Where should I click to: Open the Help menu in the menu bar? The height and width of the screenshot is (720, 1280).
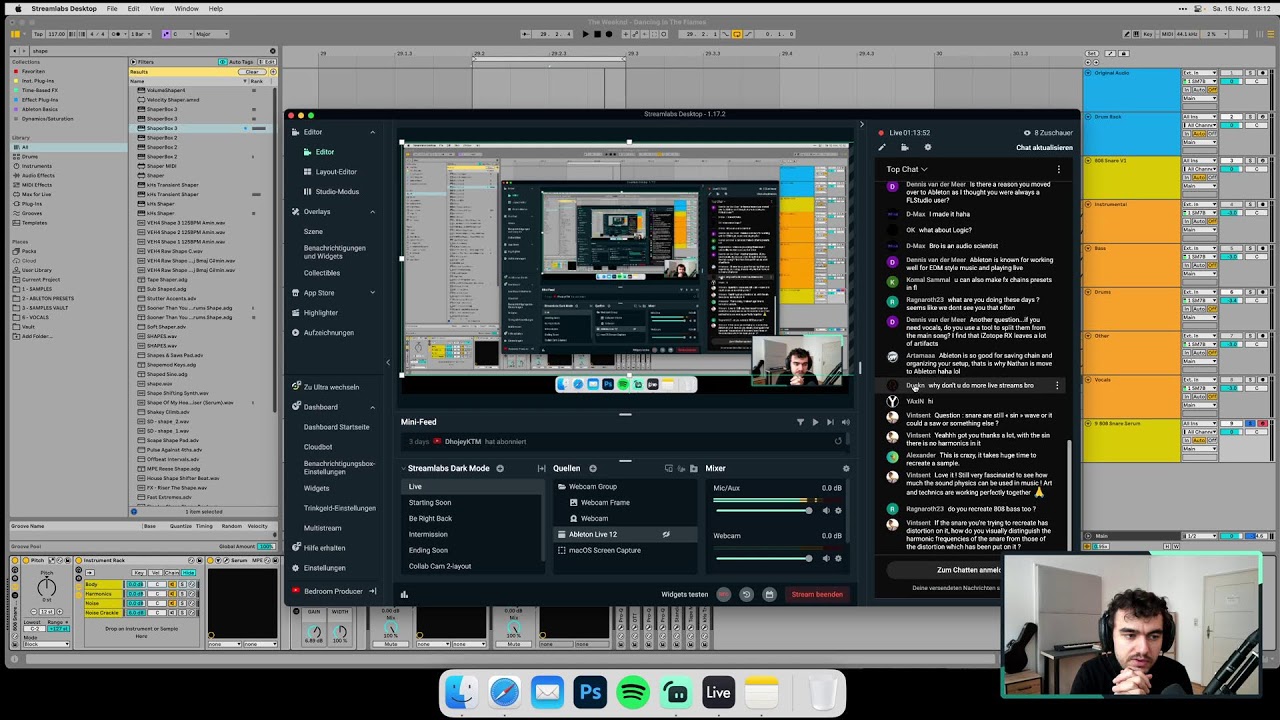(215, 8)
